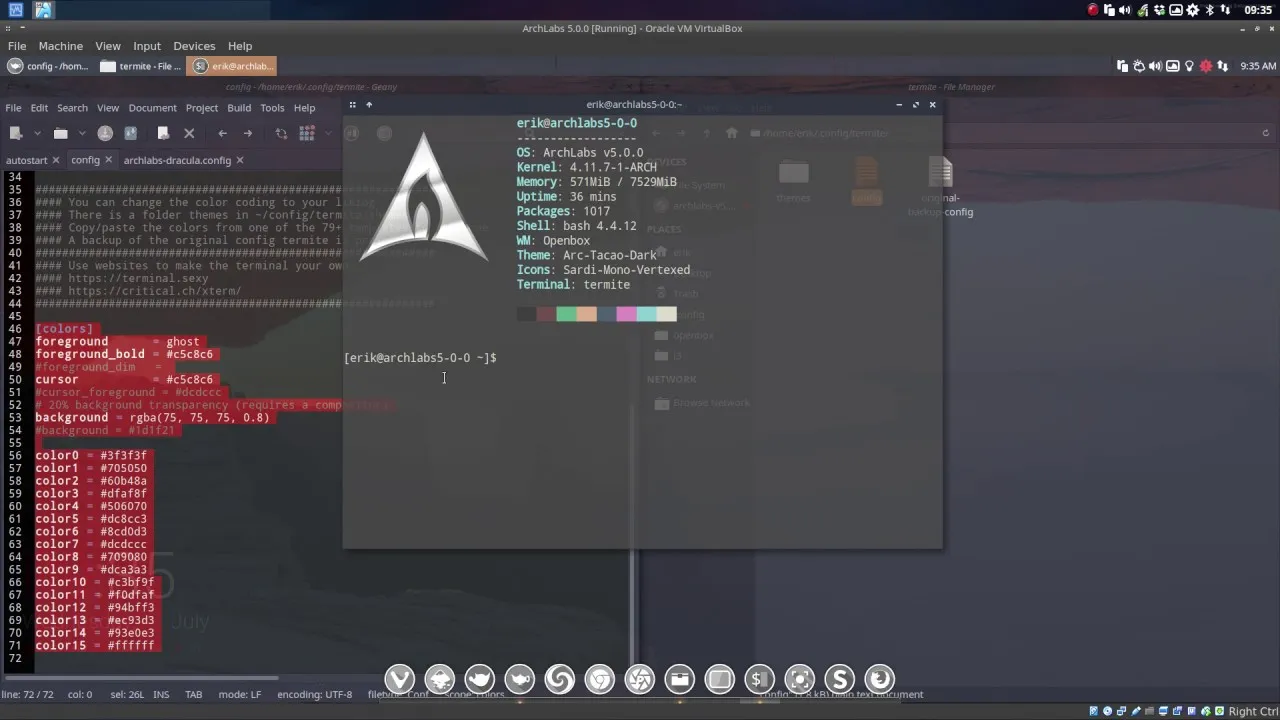Viewport: 1280px width, 720px height.
Task: Open the dropdown chevron at toolbar's right end
Action: pos(326,133)
